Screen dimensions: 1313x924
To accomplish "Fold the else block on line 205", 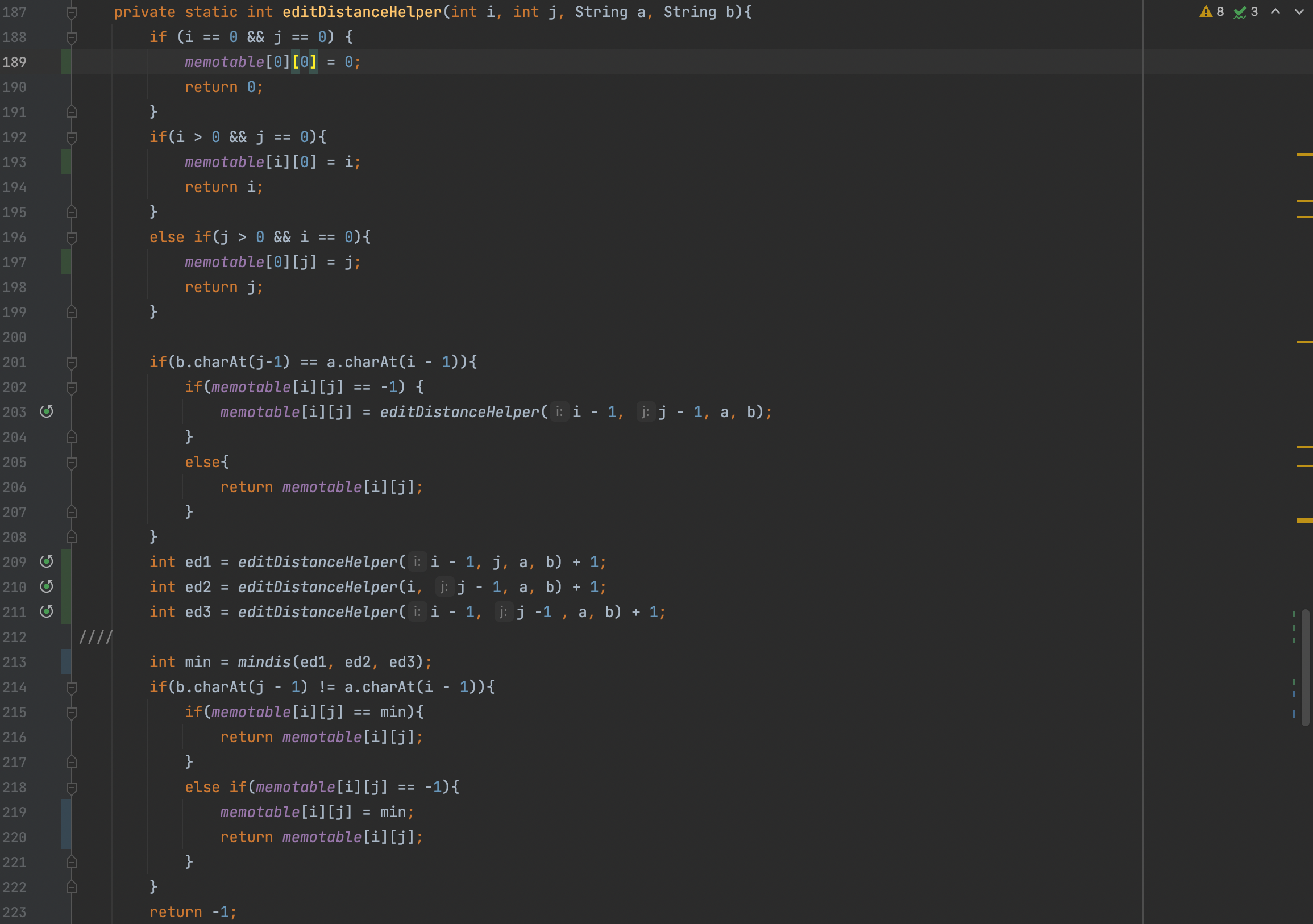I will point(72,463).
